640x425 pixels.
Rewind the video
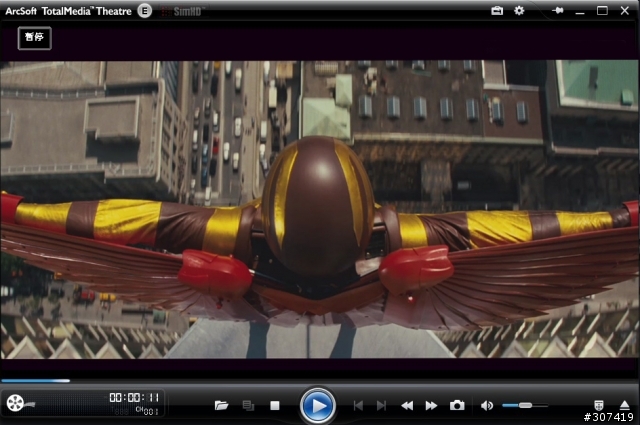pos(407,405)
